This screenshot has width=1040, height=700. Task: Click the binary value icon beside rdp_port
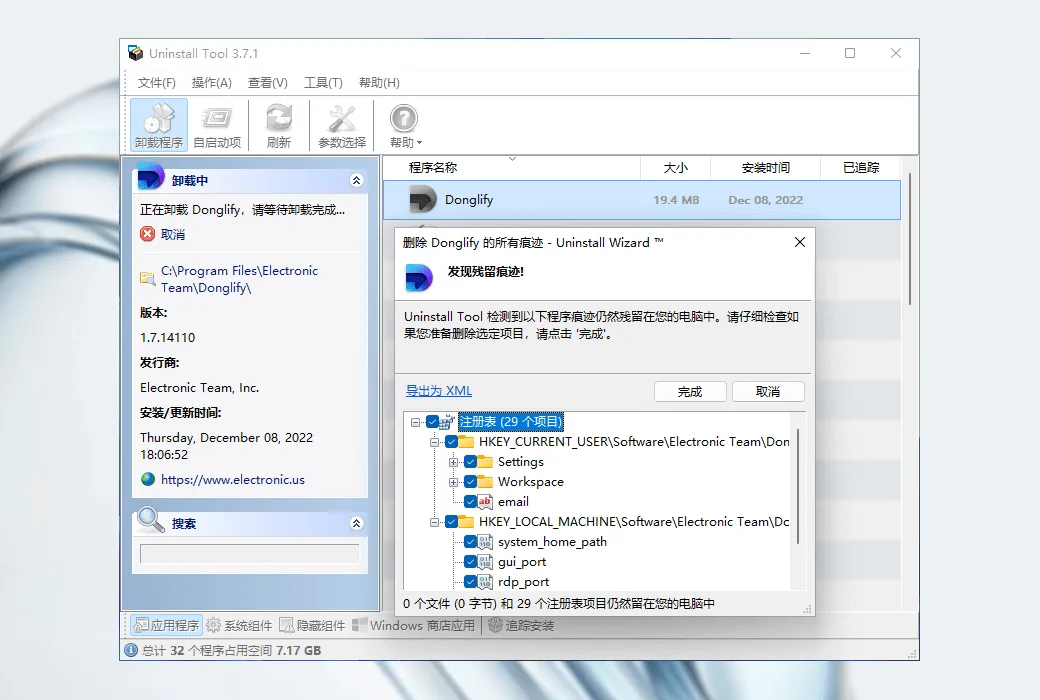(x=486, y=582)
